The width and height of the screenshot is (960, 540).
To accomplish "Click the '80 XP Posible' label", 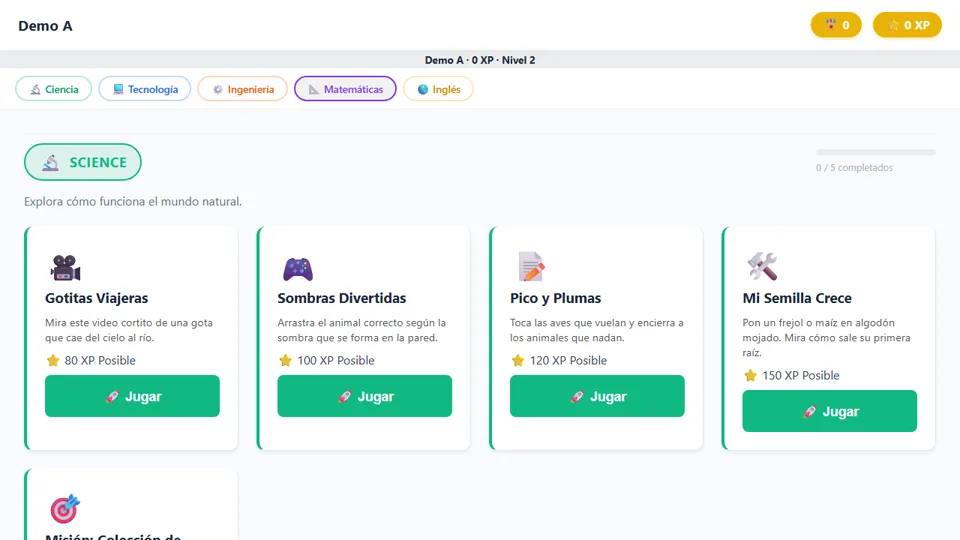I will click(x=100, y=360).
